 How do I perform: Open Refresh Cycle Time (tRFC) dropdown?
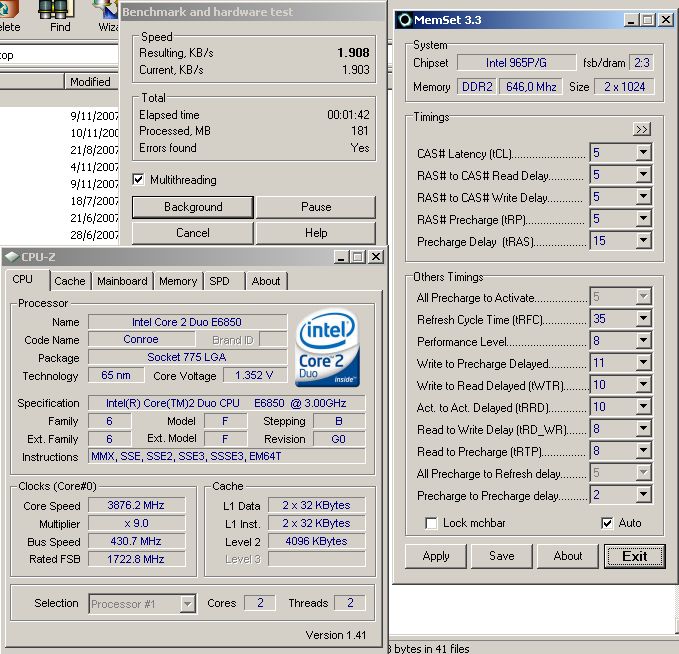point(643,319)
